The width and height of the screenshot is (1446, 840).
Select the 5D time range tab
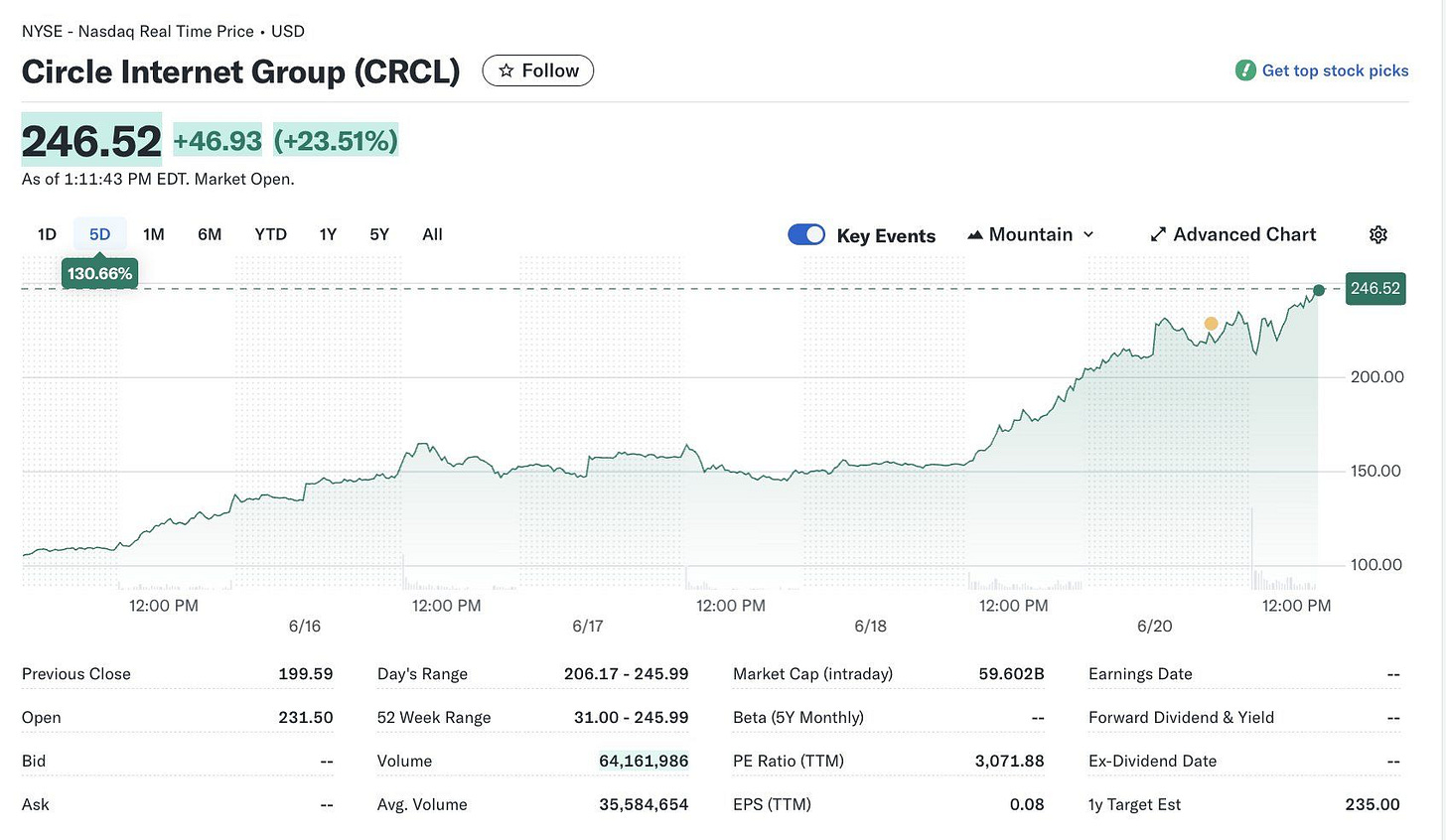99,234
